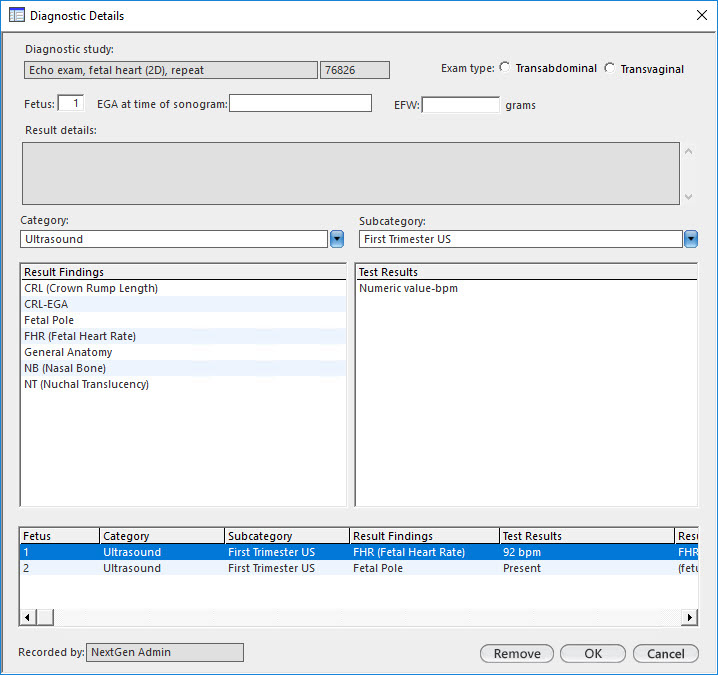Click the Category field showing Ultrasound
718x675 pixels.
tap(174, 239)
